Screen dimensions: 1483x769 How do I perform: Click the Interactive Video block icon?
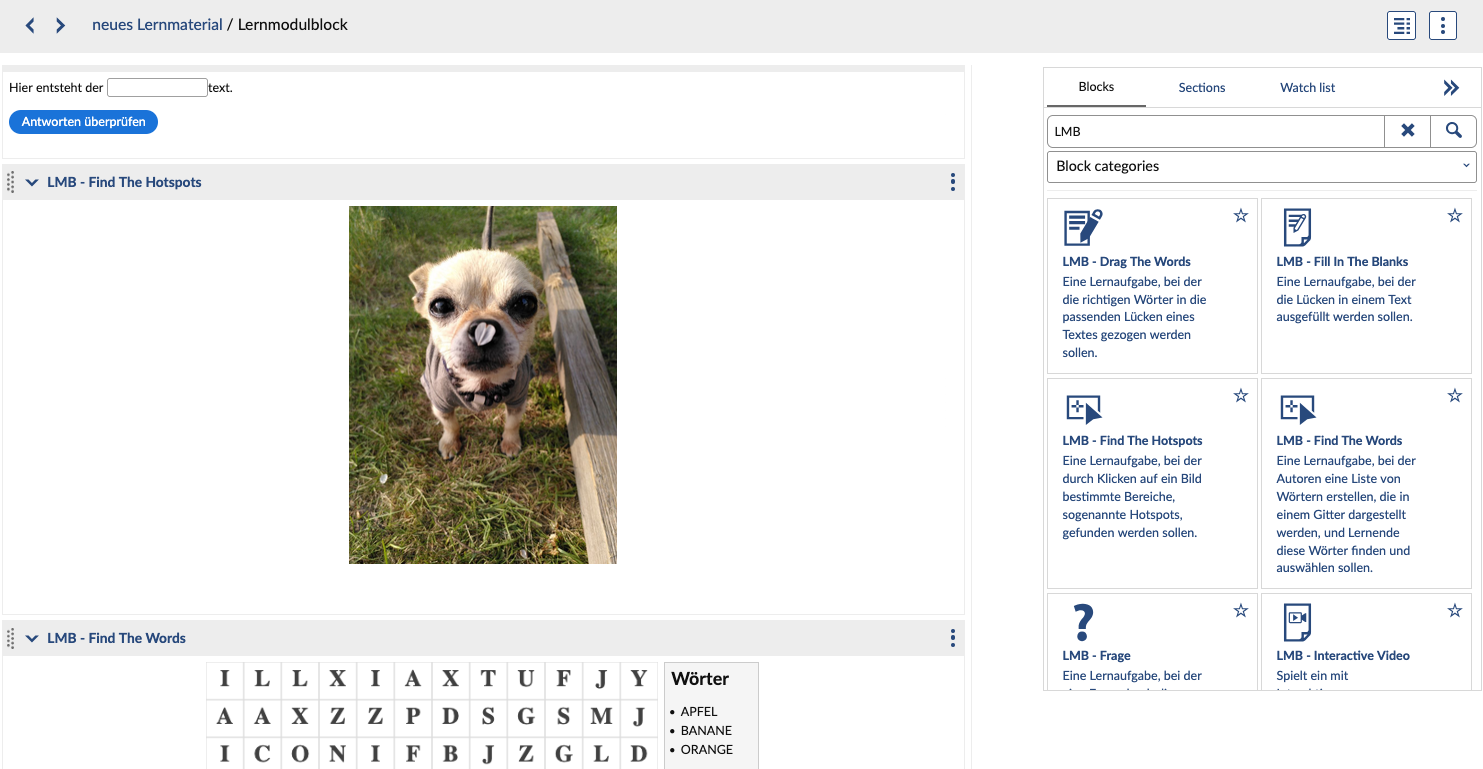tap(1297, 623)
